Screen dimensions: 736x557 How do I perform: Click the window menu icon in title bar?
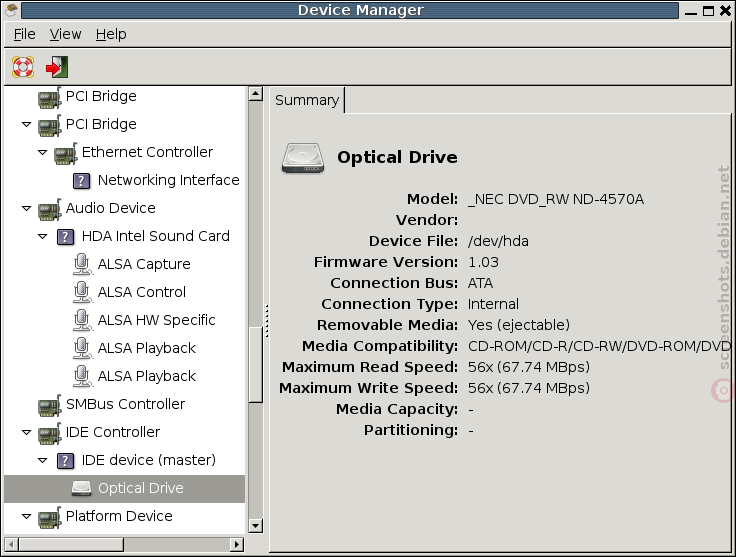[x=11, y=10]
